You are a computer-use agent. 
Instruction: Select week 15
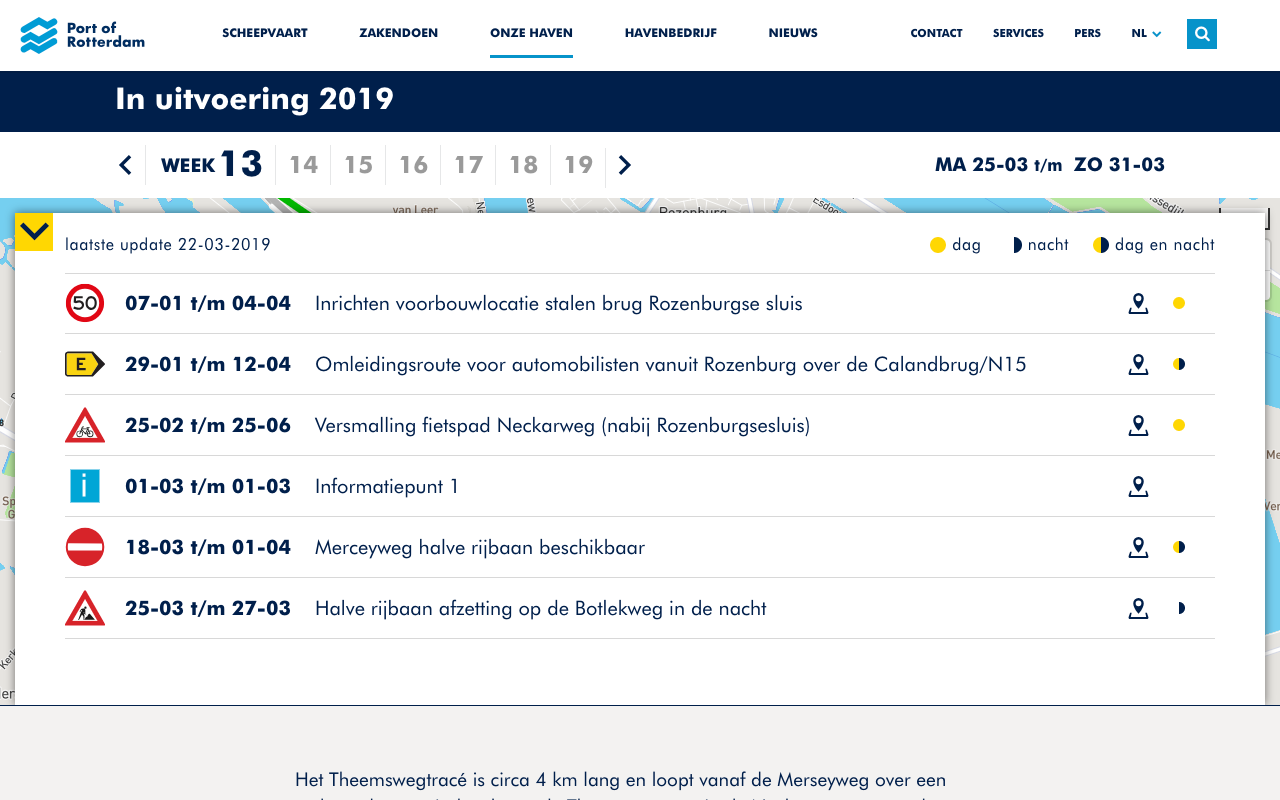click(358, 165)
